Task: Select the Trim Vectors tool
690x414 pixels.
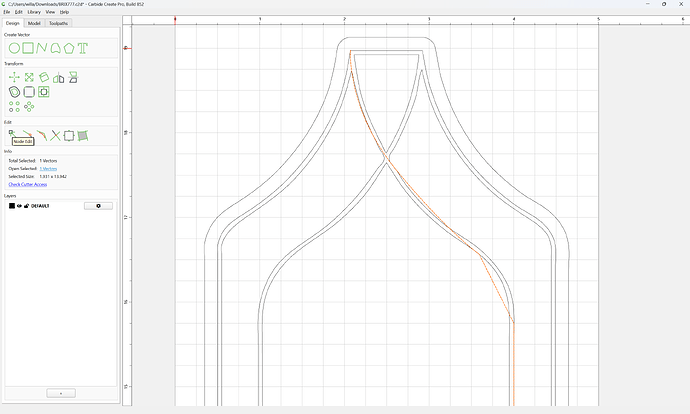Action: [x=55, y=136]
